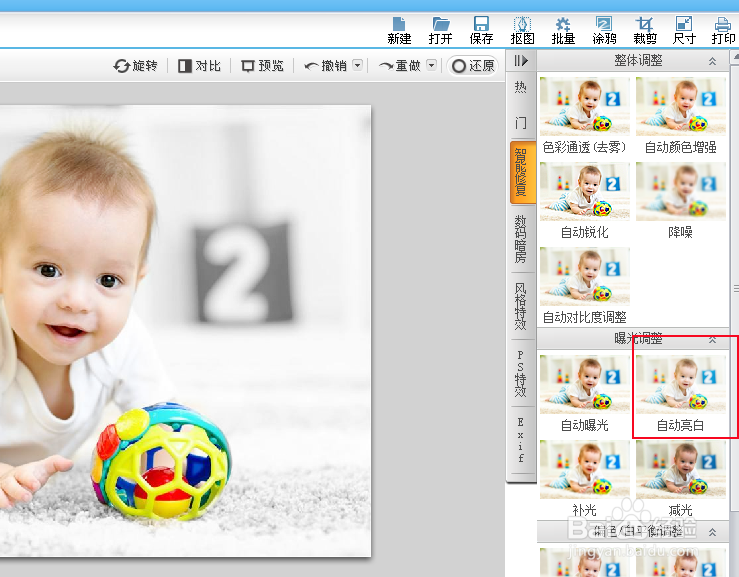The image size is (739, 577).
Task: Open the 尺寸 size tool
Action: point(684,30)
